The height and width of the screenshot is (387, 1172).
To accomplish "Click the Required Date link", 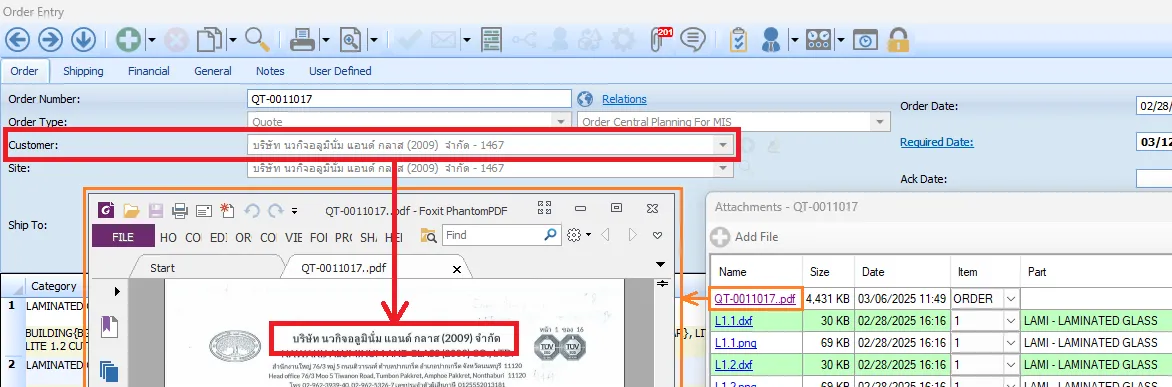I will point(937,142).
